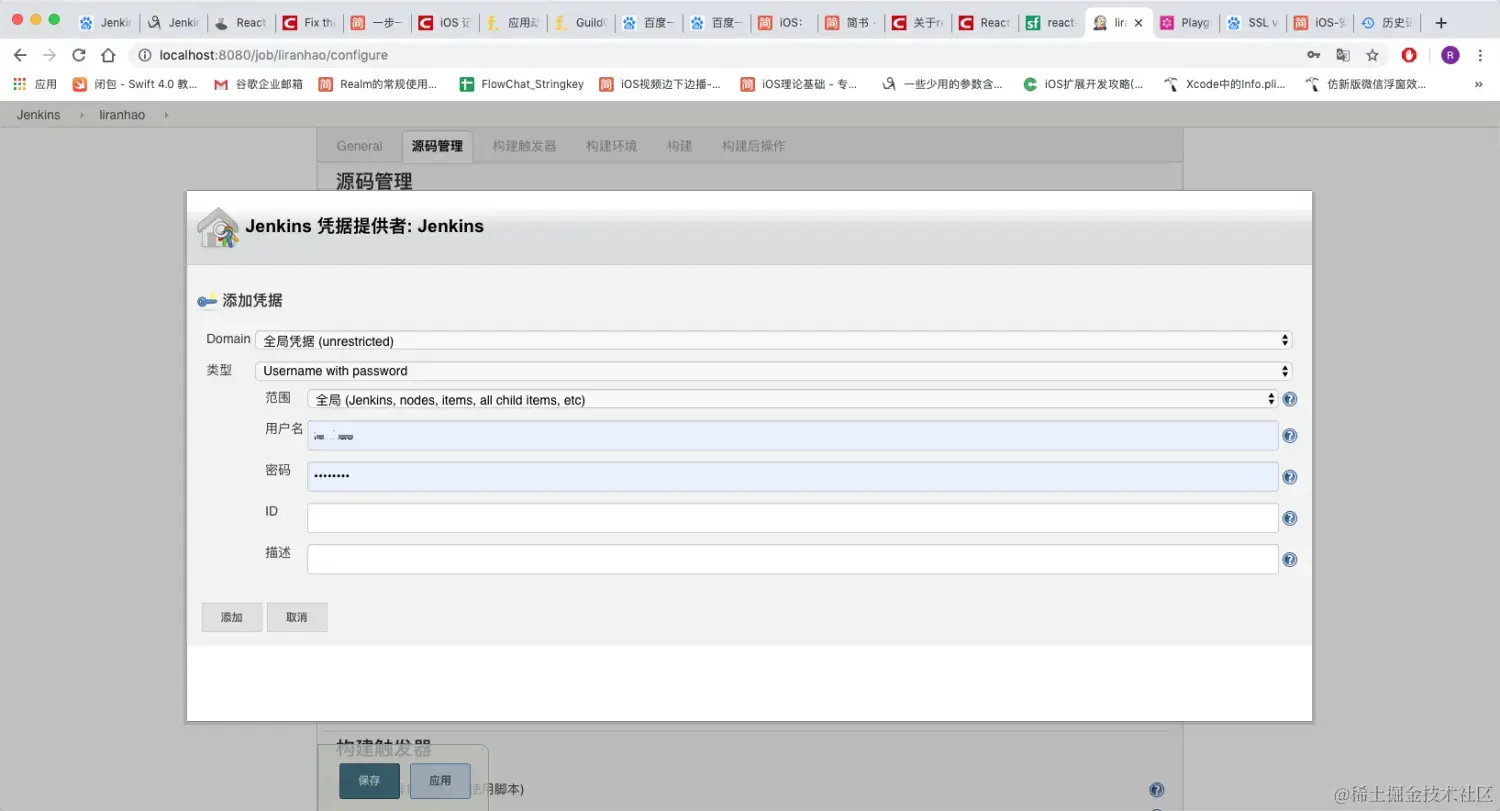Image resolution: width=1500 pixels, height=811 pixels.
Task: Click the translate page icon
Action: [x=1343, y=55]
